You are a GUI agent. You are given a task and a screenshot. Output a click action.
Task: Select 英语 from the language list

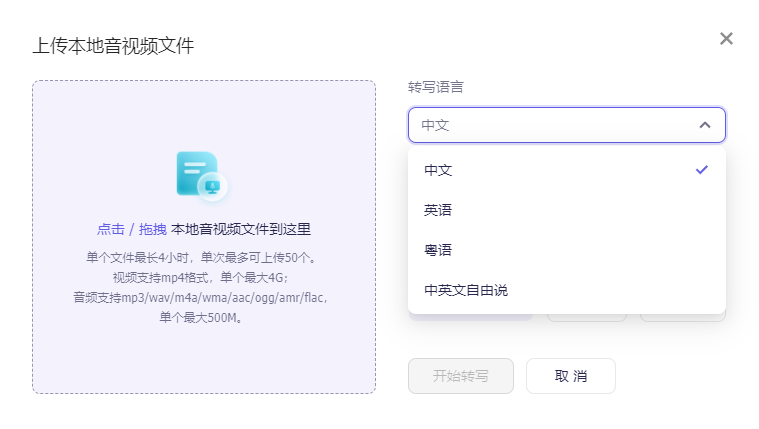tap(438, 210)
